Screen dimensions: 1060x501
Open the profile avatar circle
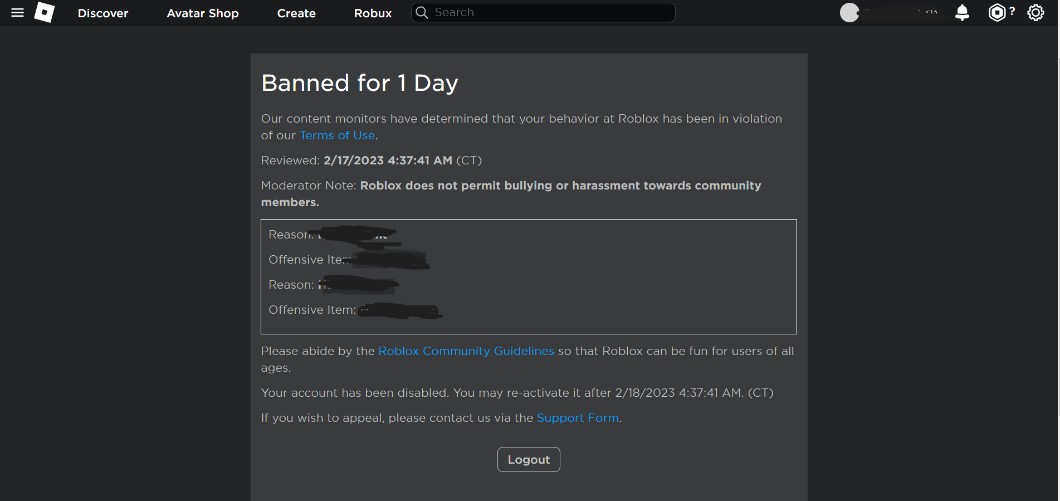point(850,13)
